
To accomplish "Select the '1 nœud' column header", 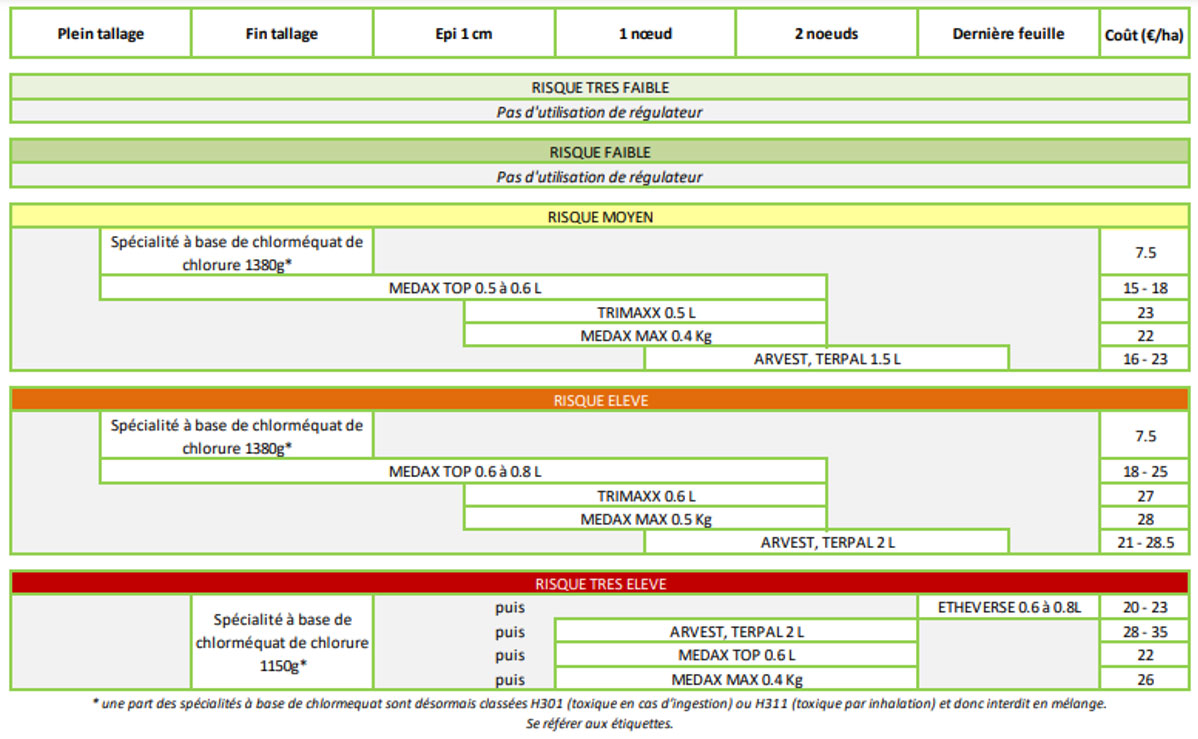I will 646,34.
